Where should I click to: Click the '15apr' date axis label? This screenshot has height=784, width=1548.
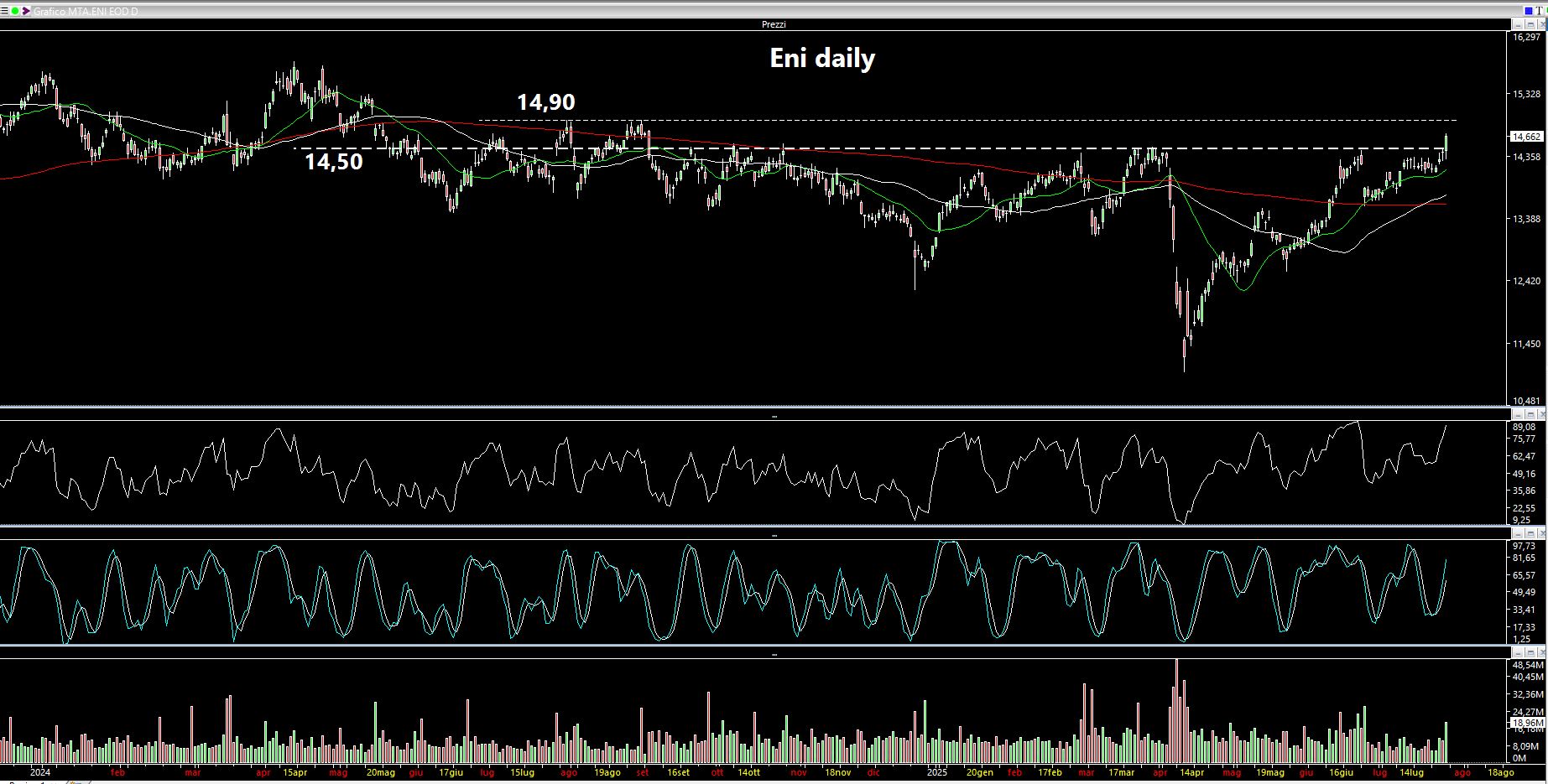tap(295, 772)
